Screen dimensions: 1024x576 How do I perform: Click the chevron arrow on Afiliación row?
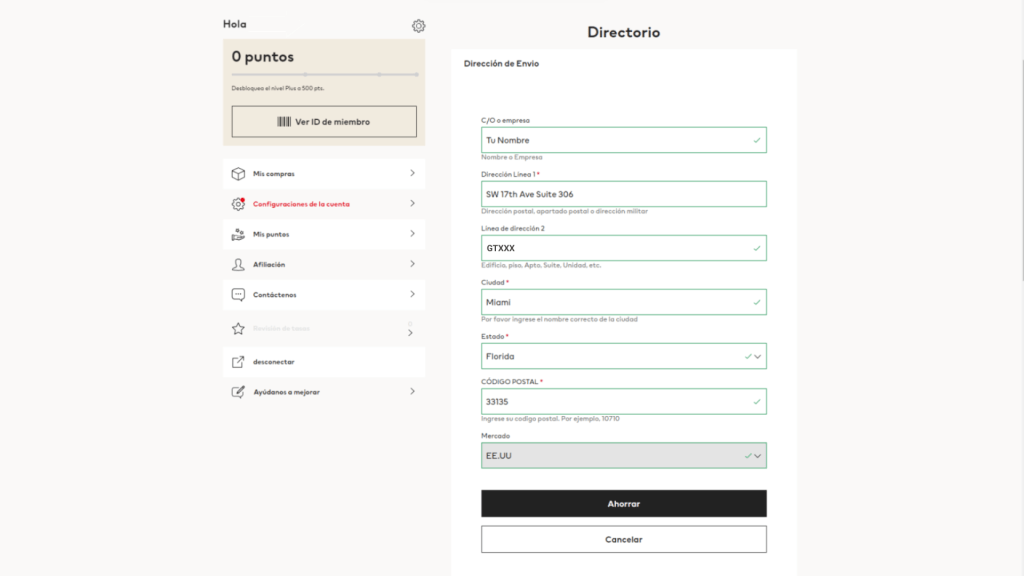412,264
